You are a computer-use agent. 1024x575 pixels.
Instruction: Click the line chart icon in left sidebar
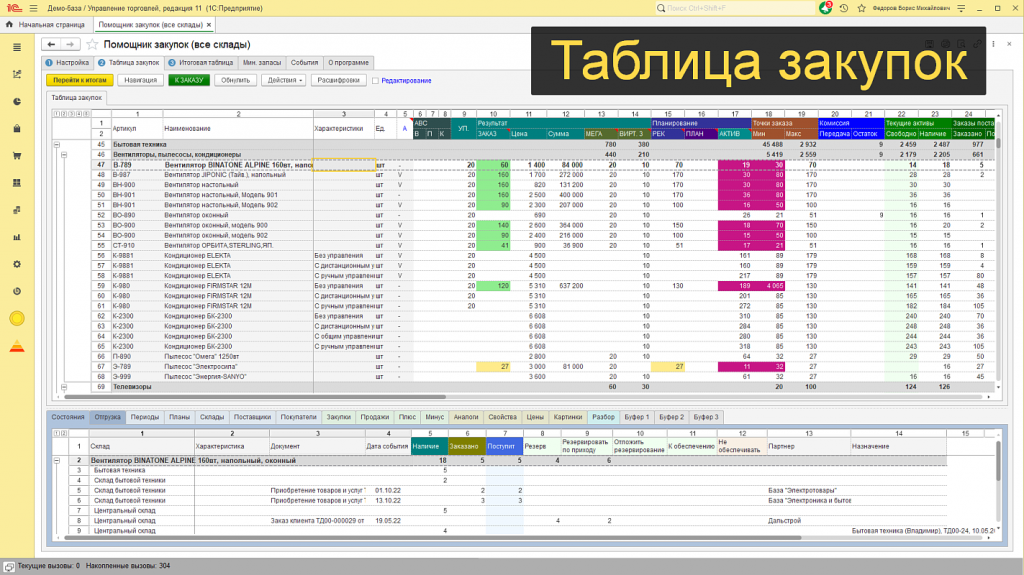(x=17, y=74)
